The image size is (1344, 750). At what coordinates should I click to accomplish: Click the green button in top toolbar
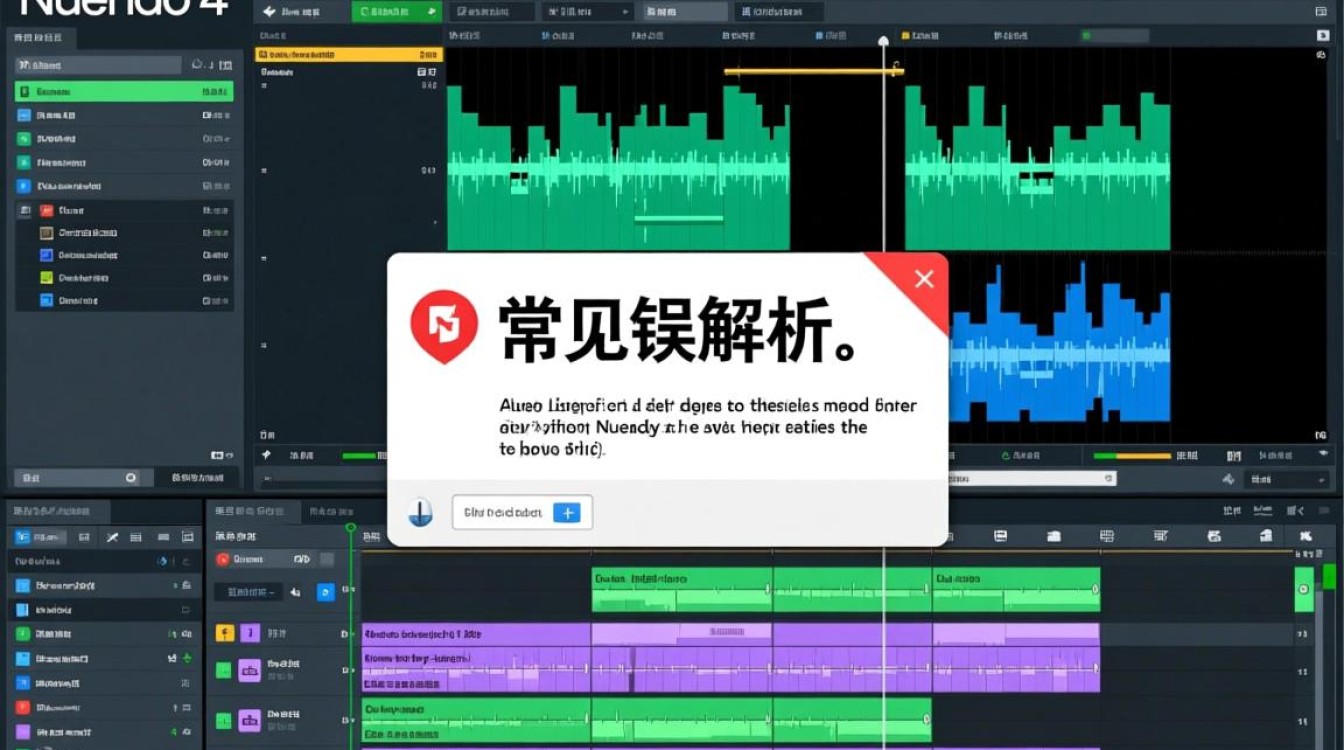pos(396,12)
